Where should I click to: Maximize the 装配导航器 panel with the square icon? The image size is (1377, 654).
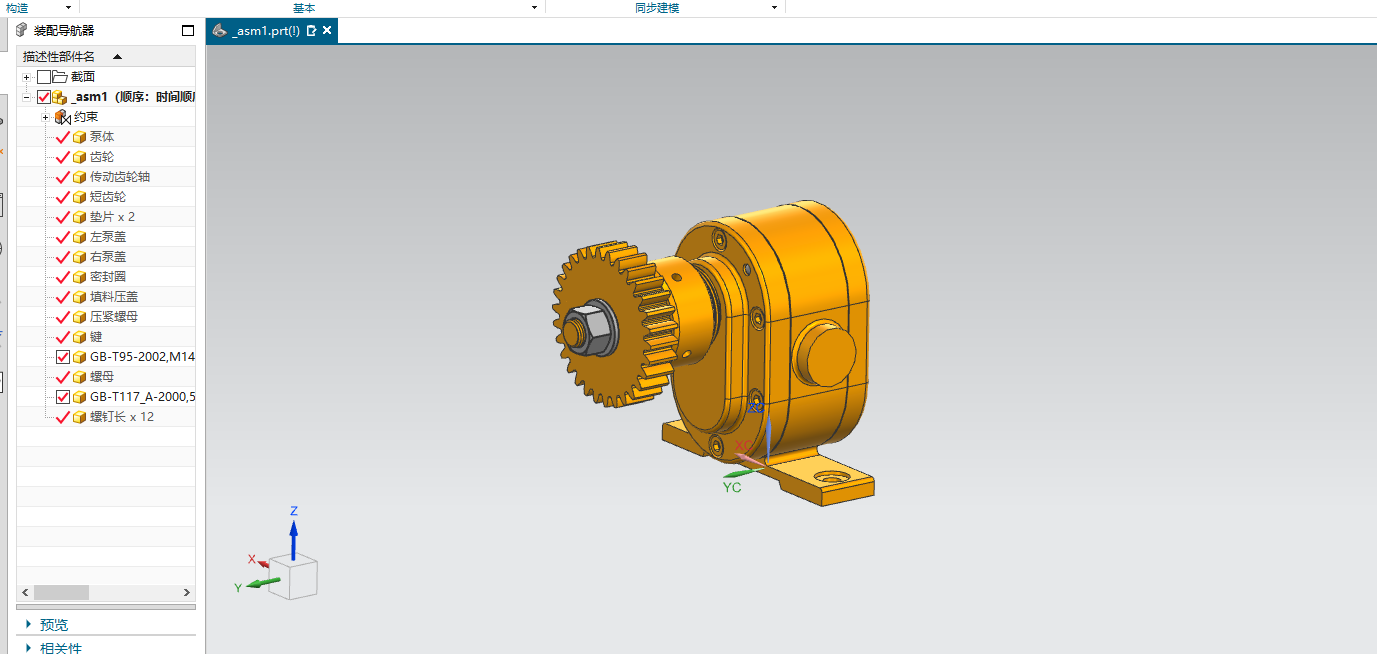[x=188, y=31]
